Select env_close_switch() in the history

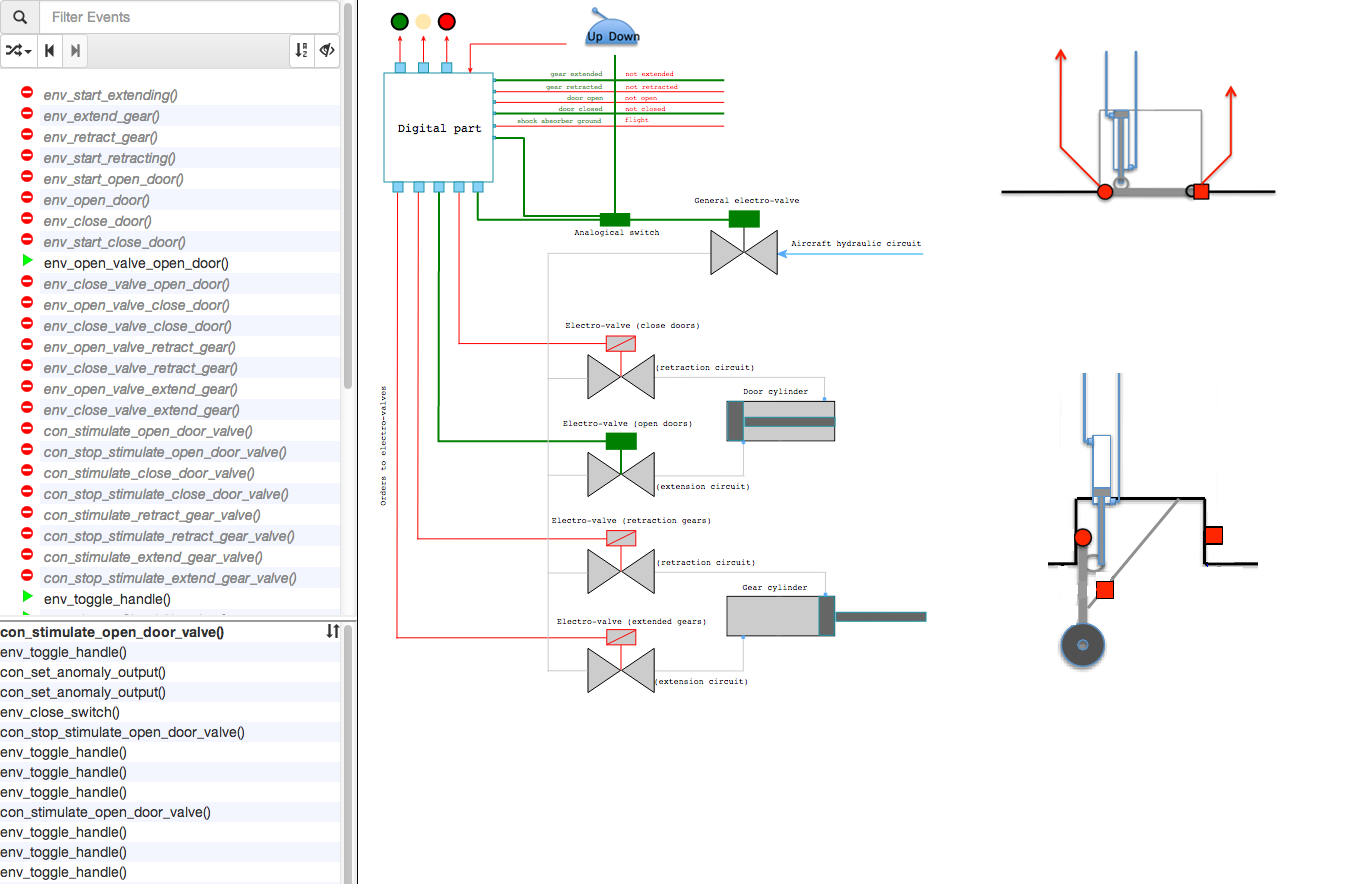(x=60, y=712)
